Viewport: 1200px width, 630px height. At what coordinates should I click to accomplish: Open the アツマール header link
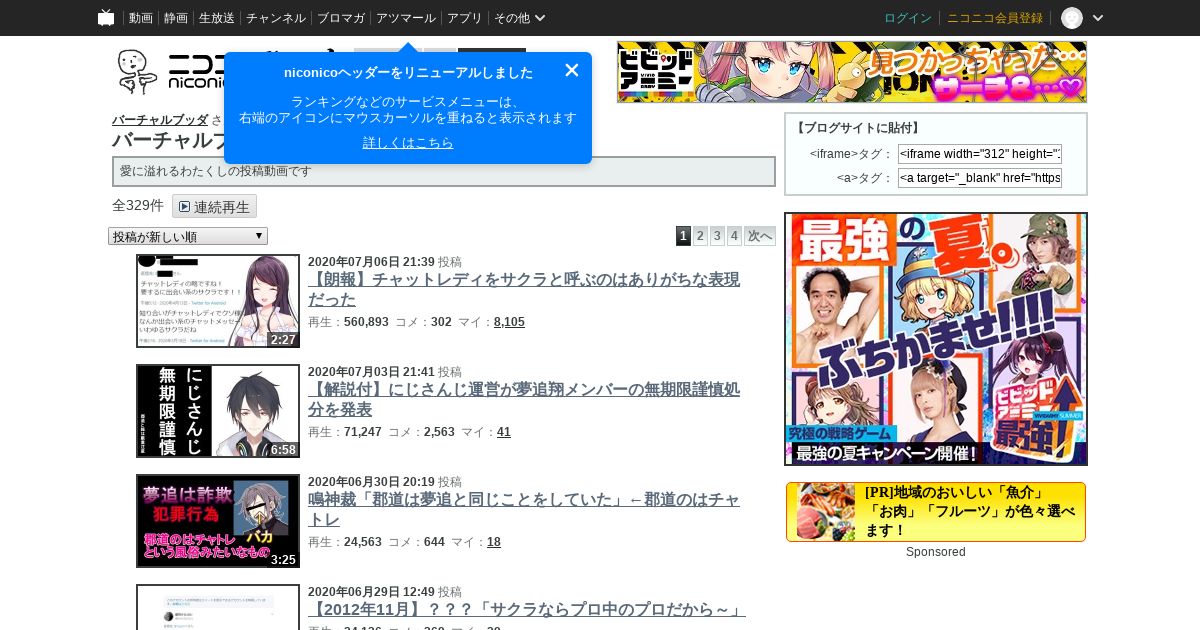pos(406,18)
